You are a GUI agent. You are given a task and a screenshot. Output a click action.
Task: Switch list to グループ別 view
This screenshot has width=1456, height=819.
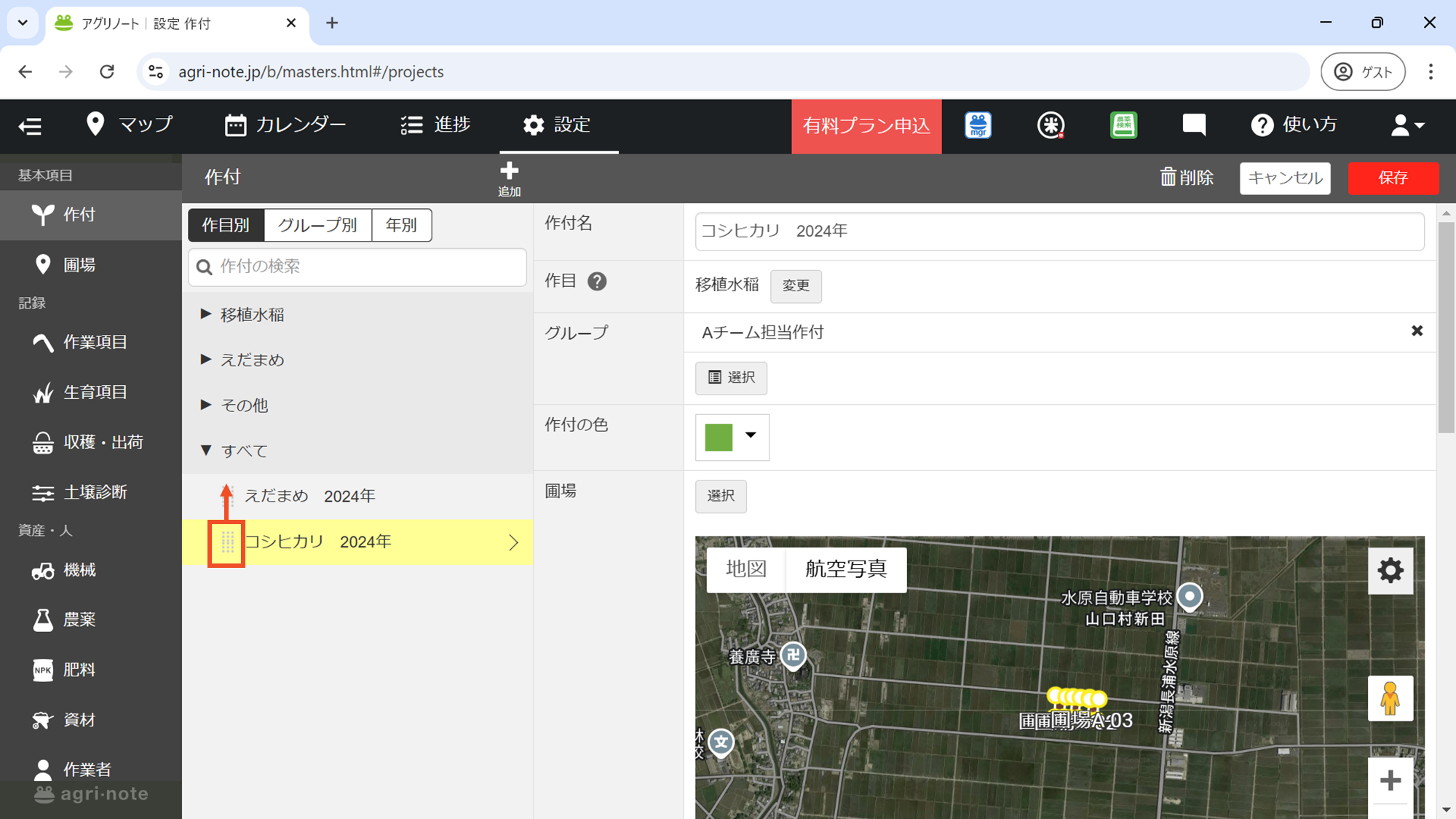pyautogui.click(x=317, y=225)
